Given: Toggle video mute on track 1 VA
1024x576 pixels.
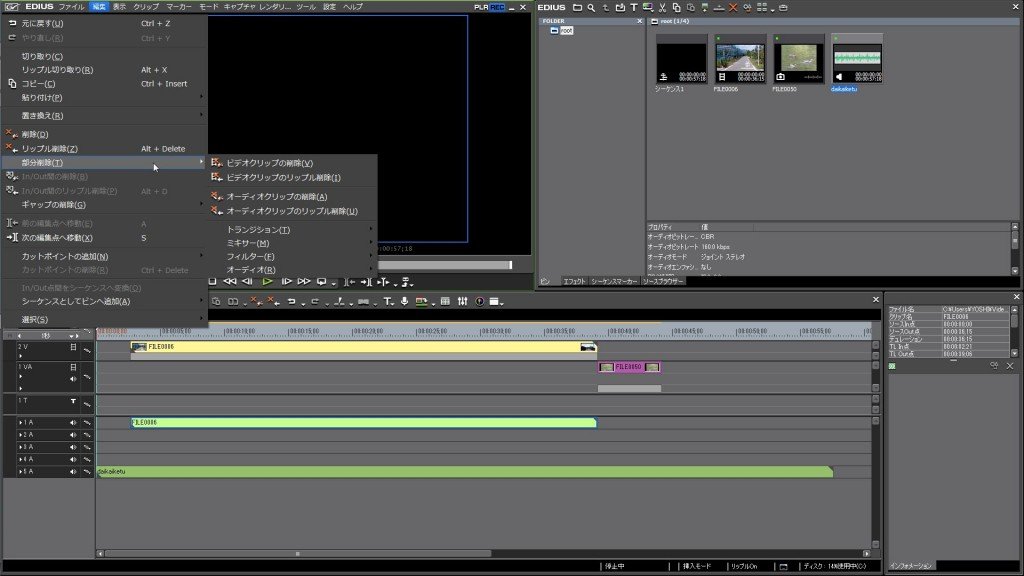Looking at the screenshot, I should [x=73, y=367].
